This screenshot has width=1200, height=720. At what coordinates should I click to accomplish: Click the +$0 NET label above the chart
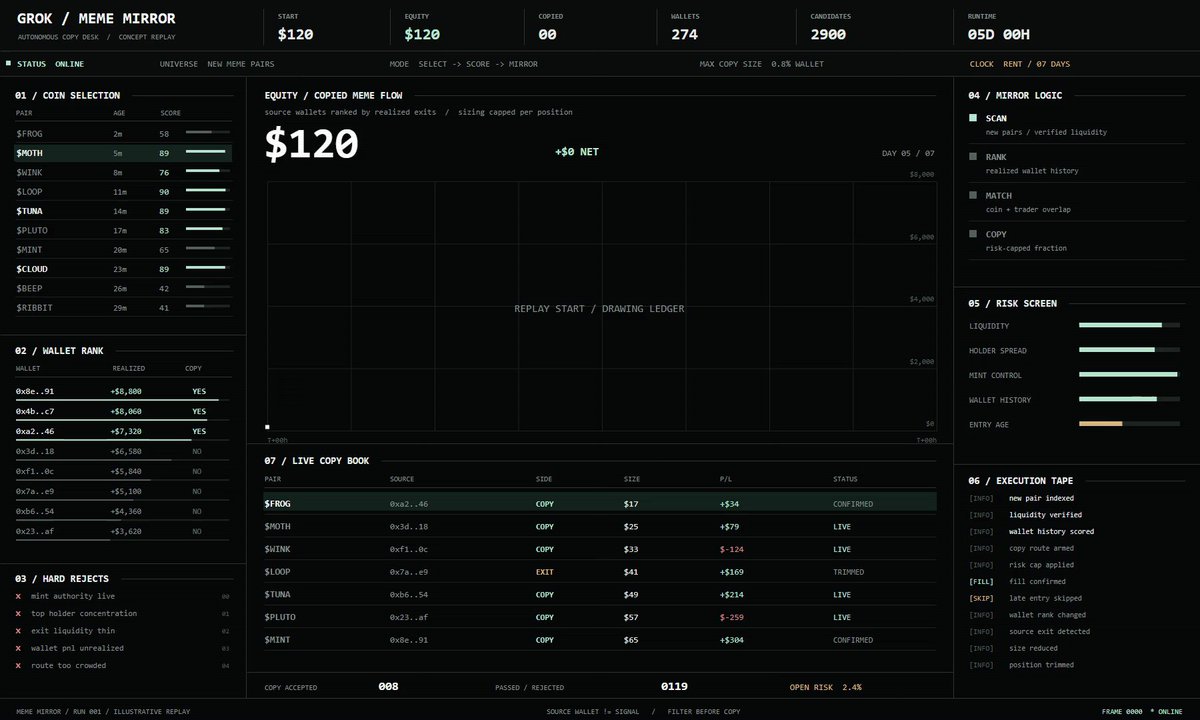point(577,152)
